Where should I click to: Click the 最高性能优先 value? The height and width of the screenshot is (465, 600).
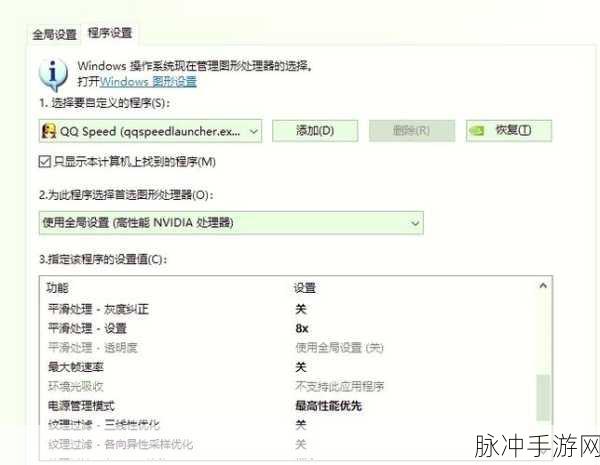[x=328, y=406]
